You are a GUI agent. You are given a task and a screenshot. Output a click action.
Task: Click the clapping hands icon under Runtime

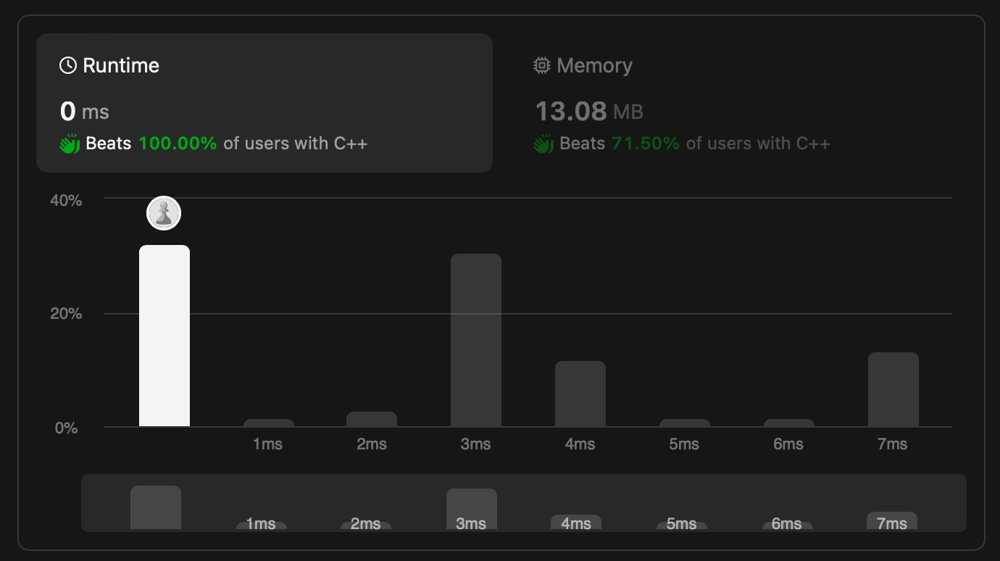(70, 143)
